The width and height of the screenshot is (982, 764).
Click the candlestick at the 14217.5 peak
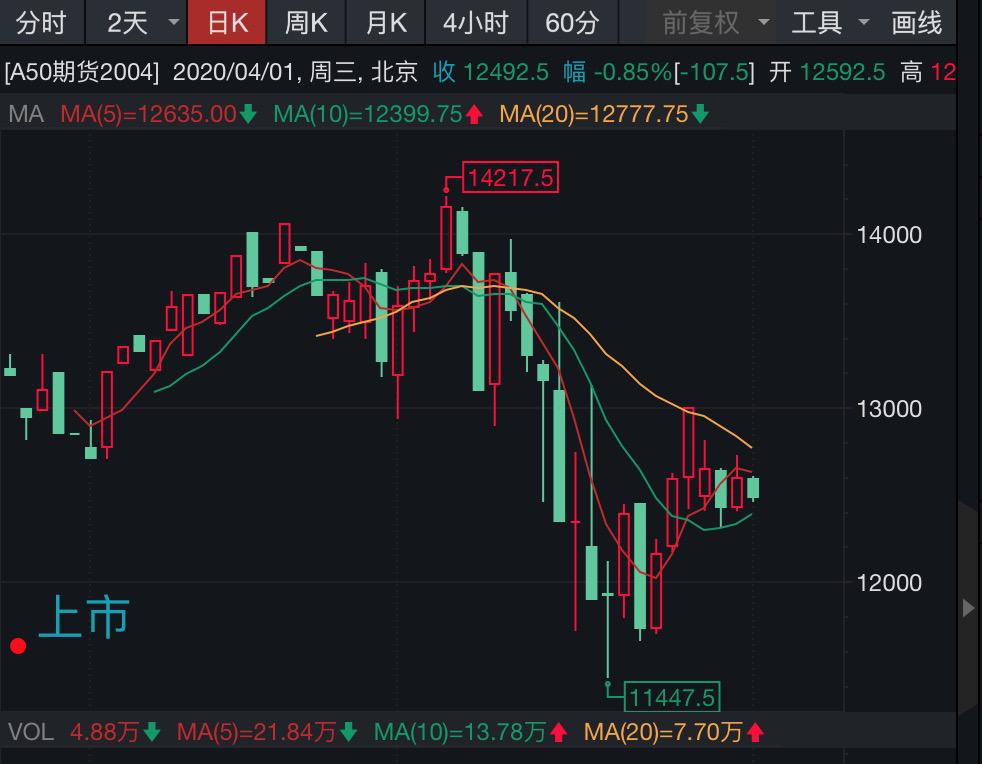[447, 236]
